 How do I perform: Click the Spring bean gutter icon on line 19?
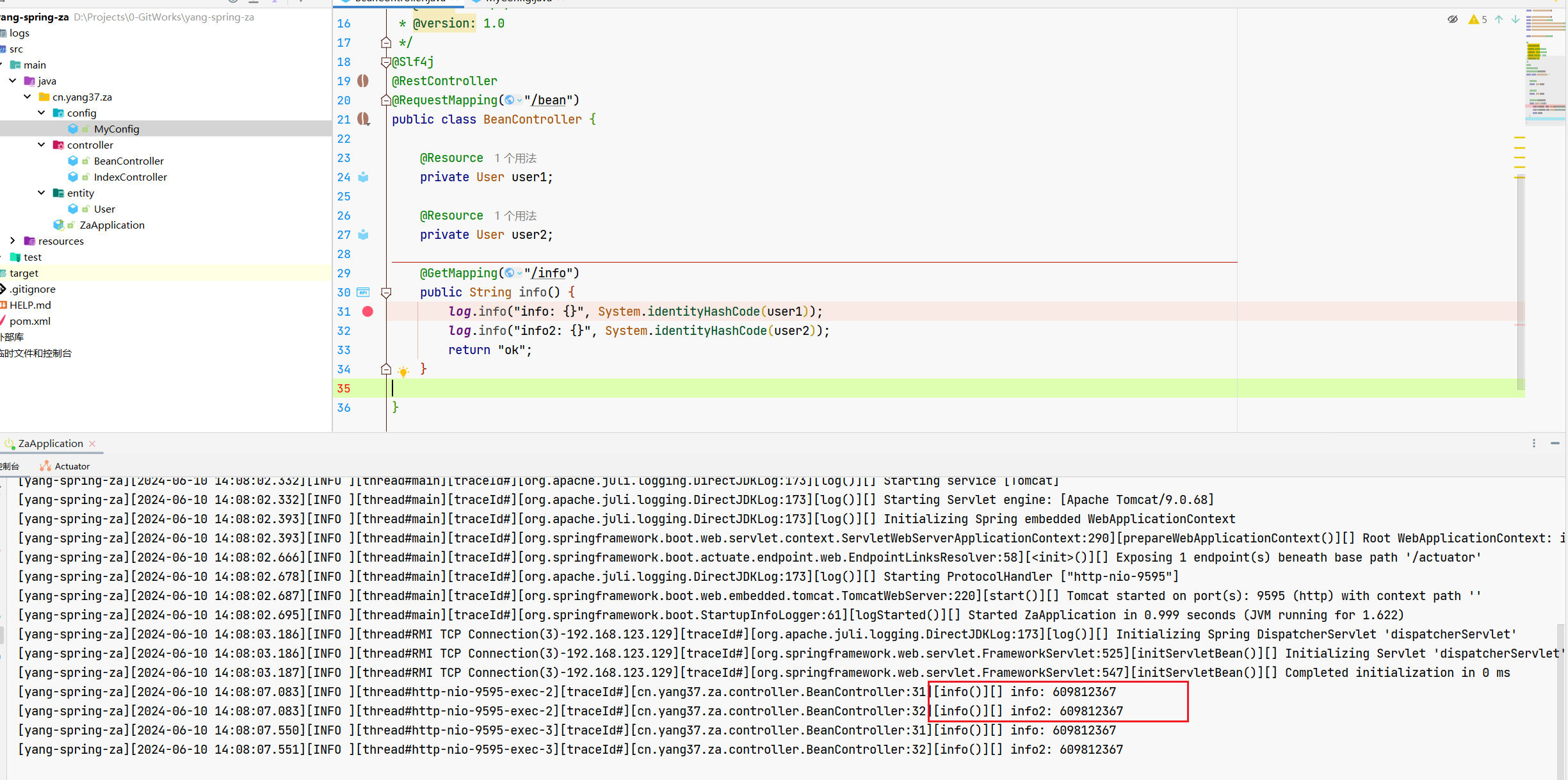pyautogui.click(x=363, y=81)
